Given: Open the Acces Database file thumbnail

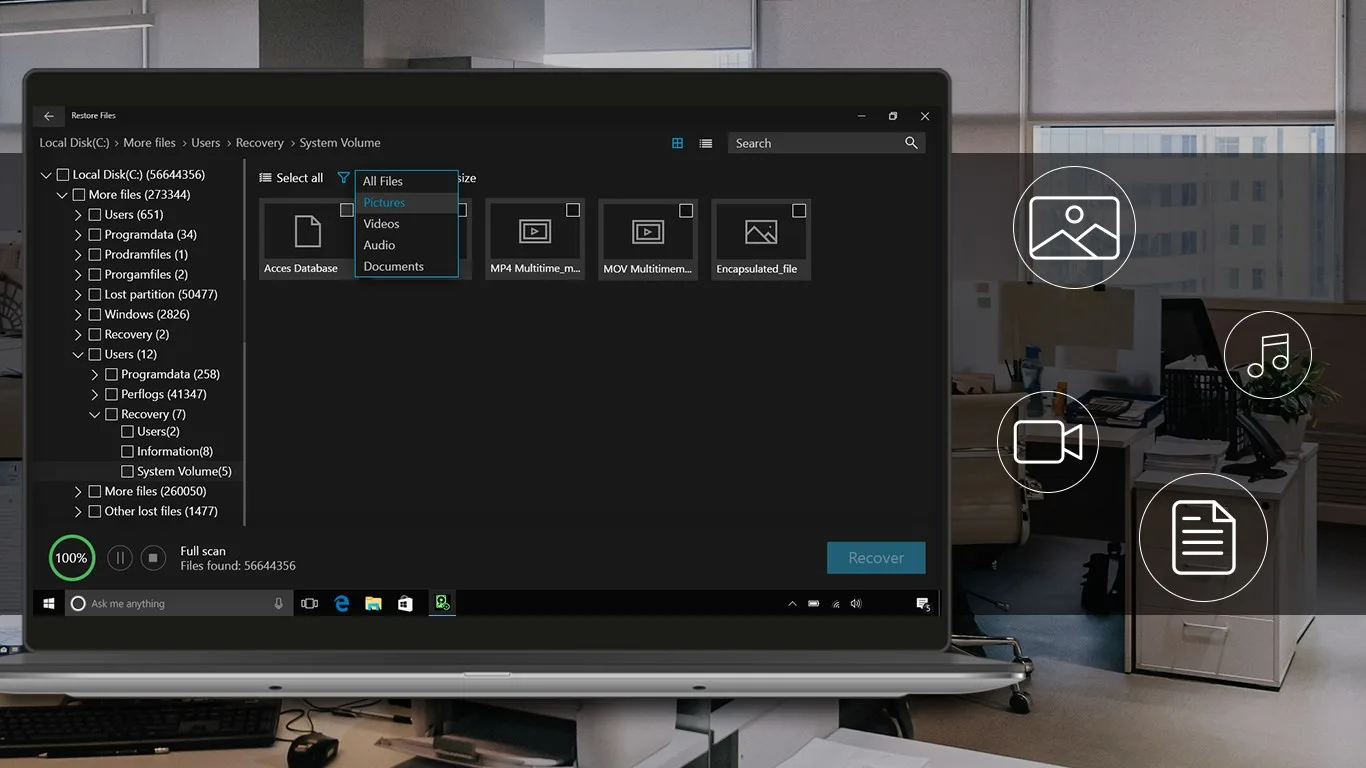Looking at the screenshot, I should pos(308,239).
